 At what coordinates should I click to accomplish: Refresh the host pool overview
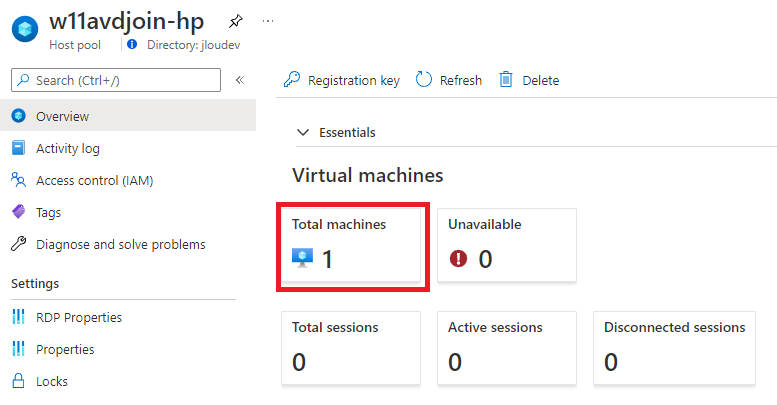[448, 80]
